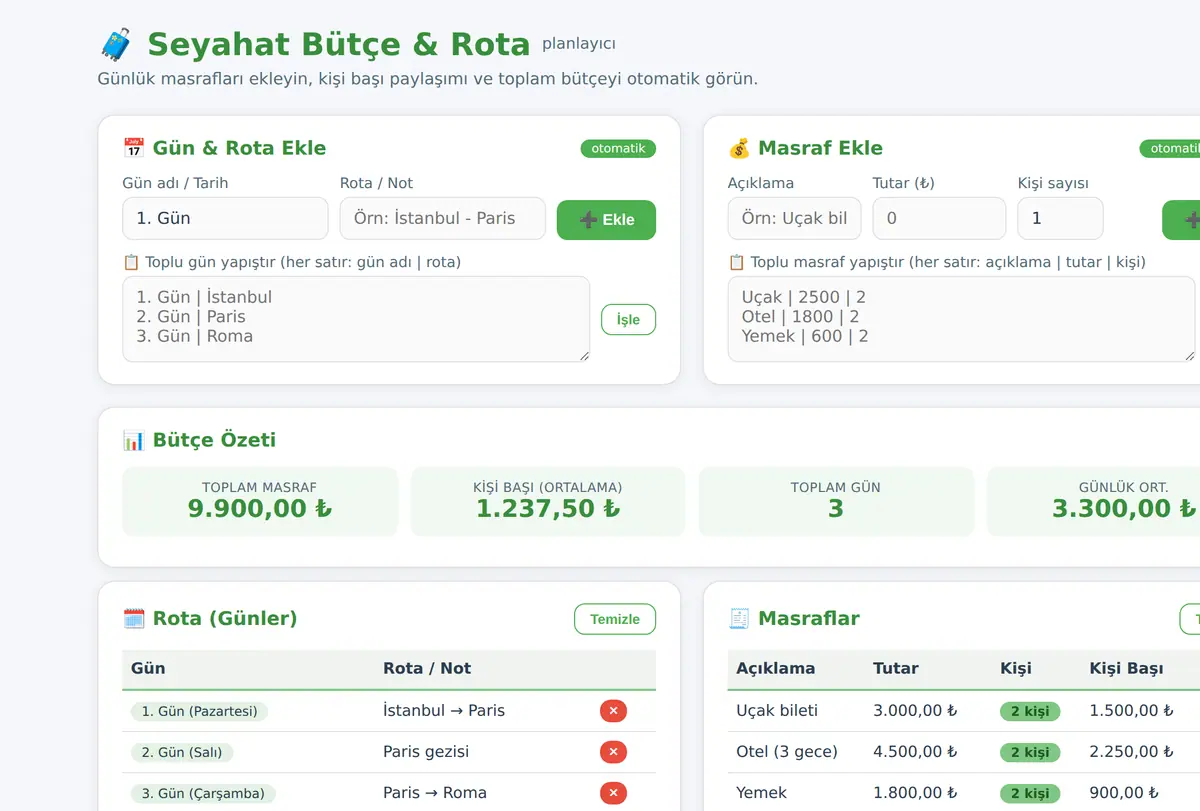Click the 3. Gün (Çarşamba) day tag
This screenshot has width=1200, height=811.
203,793
